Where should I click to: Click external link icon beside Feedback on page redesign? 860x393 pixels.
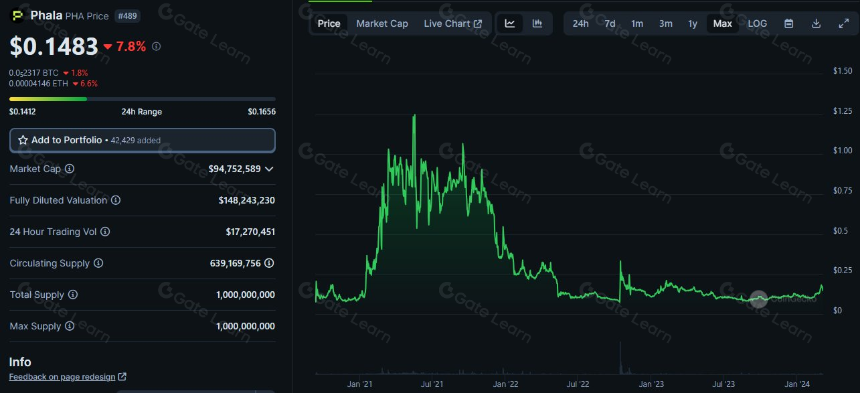point(122,377)
